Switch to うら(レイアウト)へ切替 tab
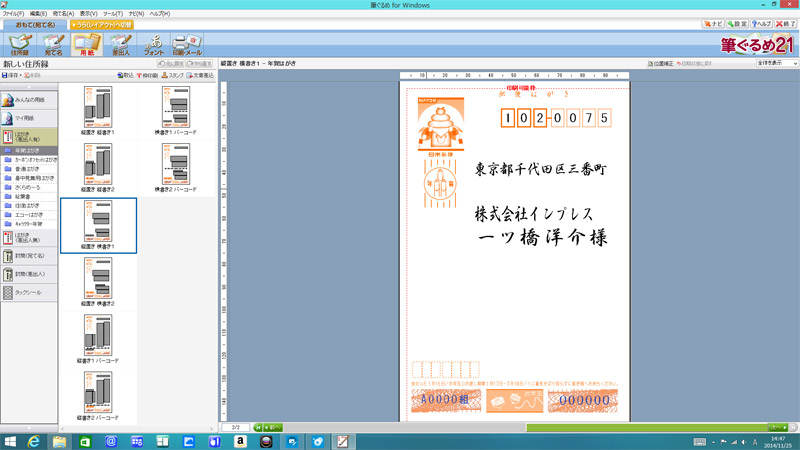800x450 pixels. 102,23
